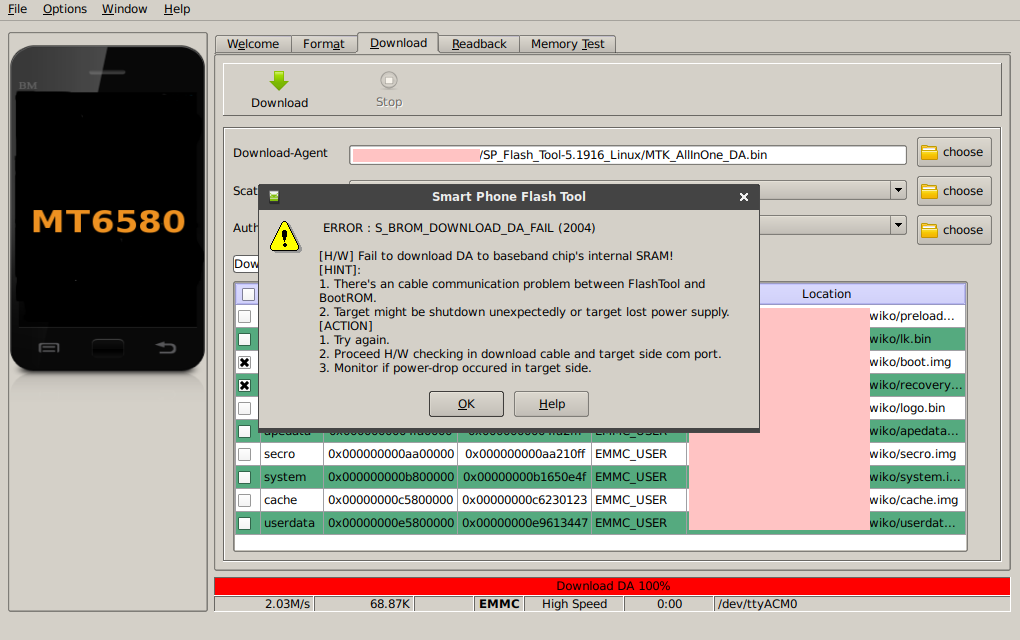
Task: Click OK in the error dialog
Action: (466, 404)
